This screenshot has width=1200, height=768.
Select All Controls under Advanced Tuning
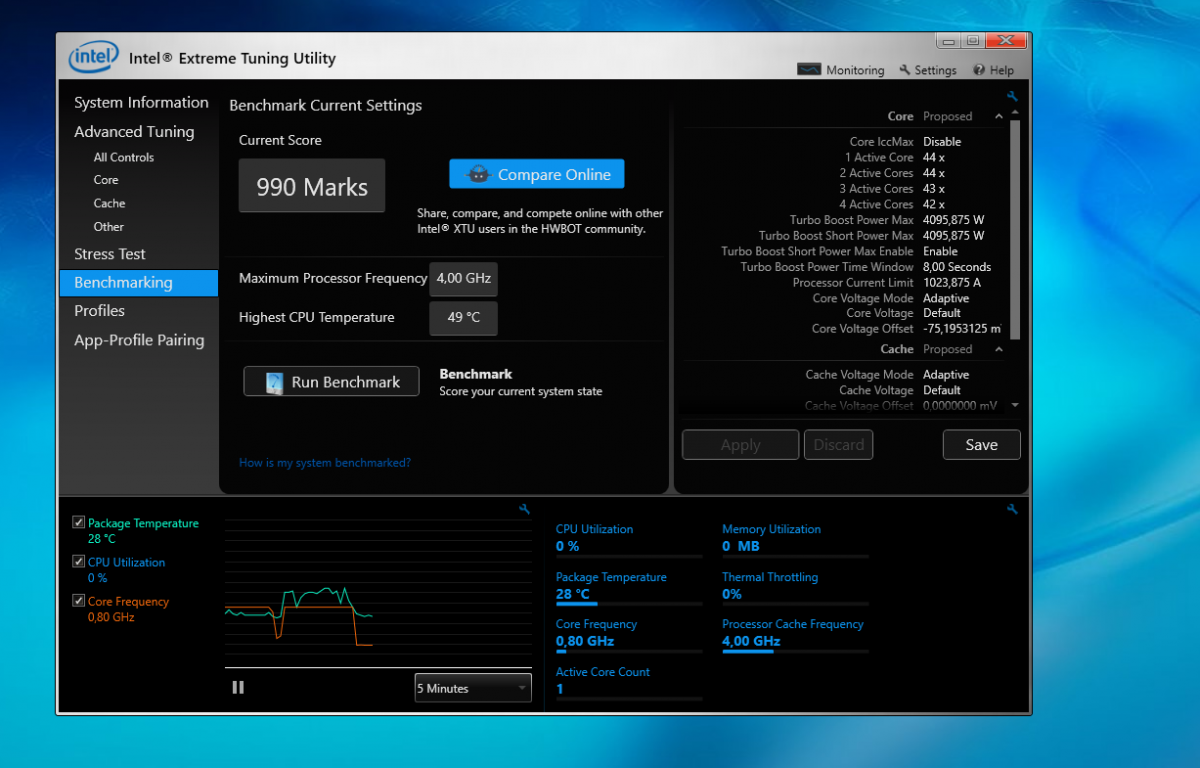124,157
